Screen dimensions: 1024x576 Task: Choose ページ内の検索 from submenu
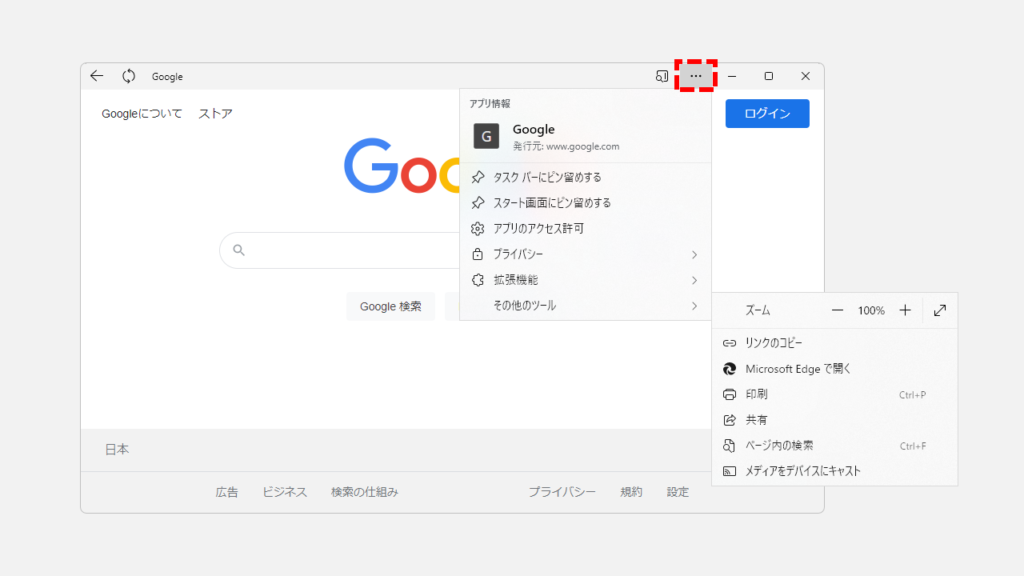(x=835, y=445)
